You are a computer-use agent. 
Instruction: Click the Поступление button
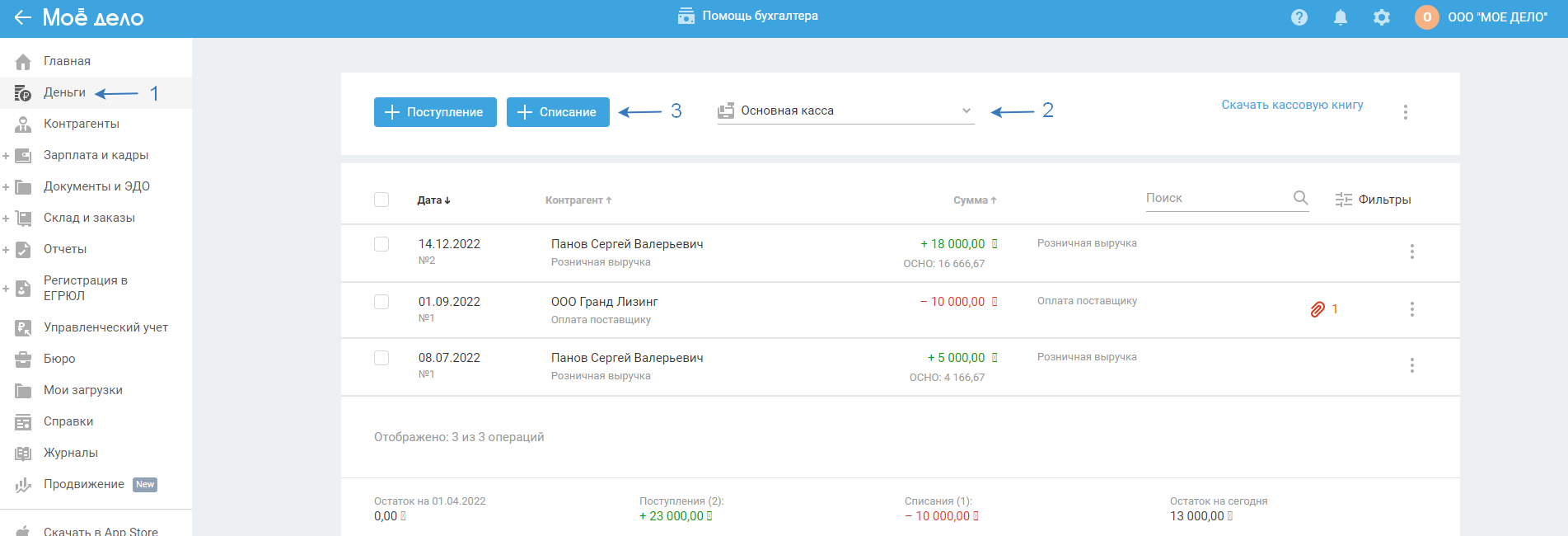[435, 112]
